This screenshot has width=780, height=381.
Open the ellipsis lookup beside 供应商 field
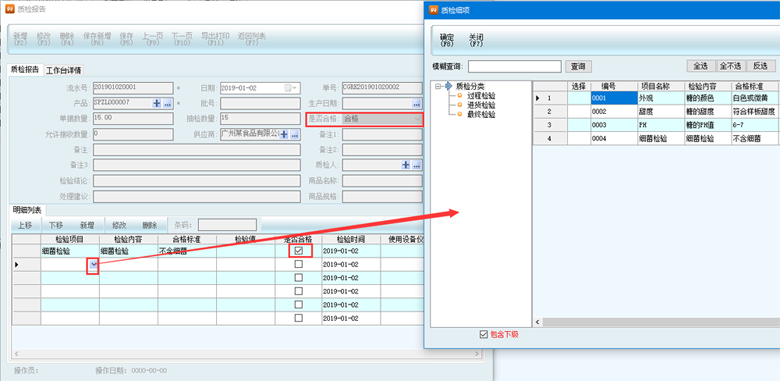[x=295, y=134]
